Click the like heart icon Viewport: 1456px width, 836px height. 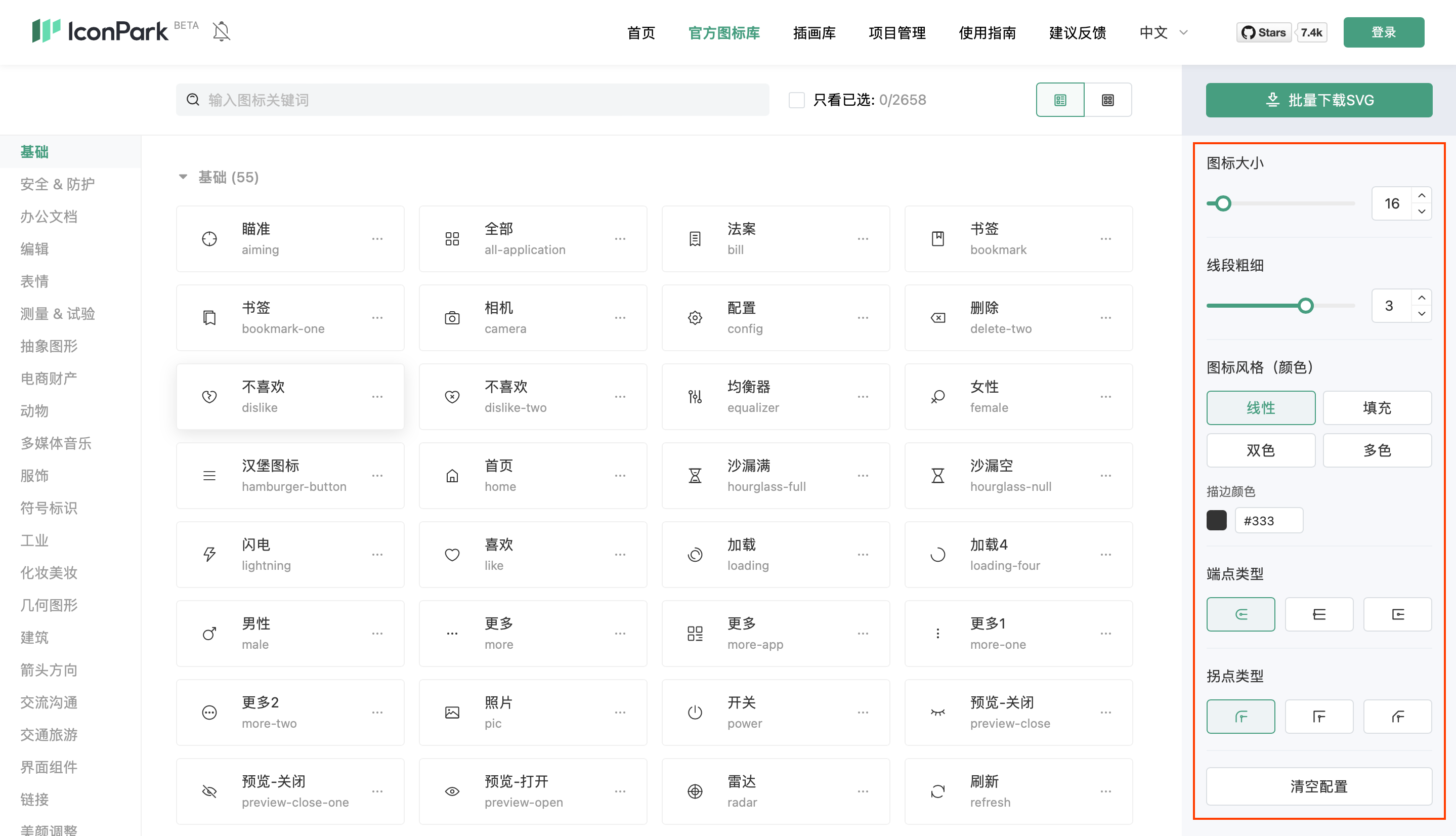(452, 555)
